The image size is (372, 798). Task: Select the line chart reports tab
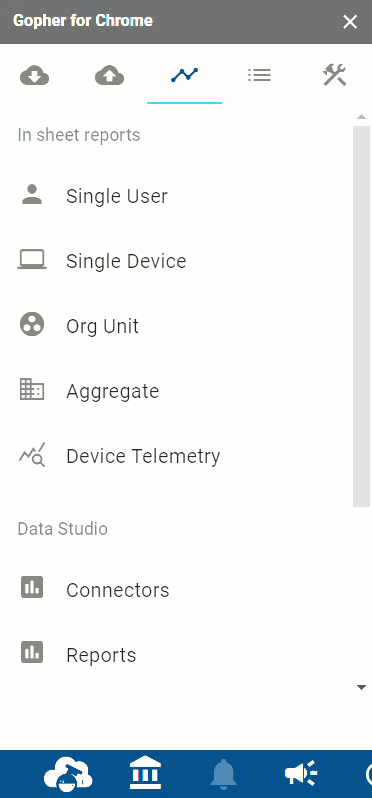[184, 76]
